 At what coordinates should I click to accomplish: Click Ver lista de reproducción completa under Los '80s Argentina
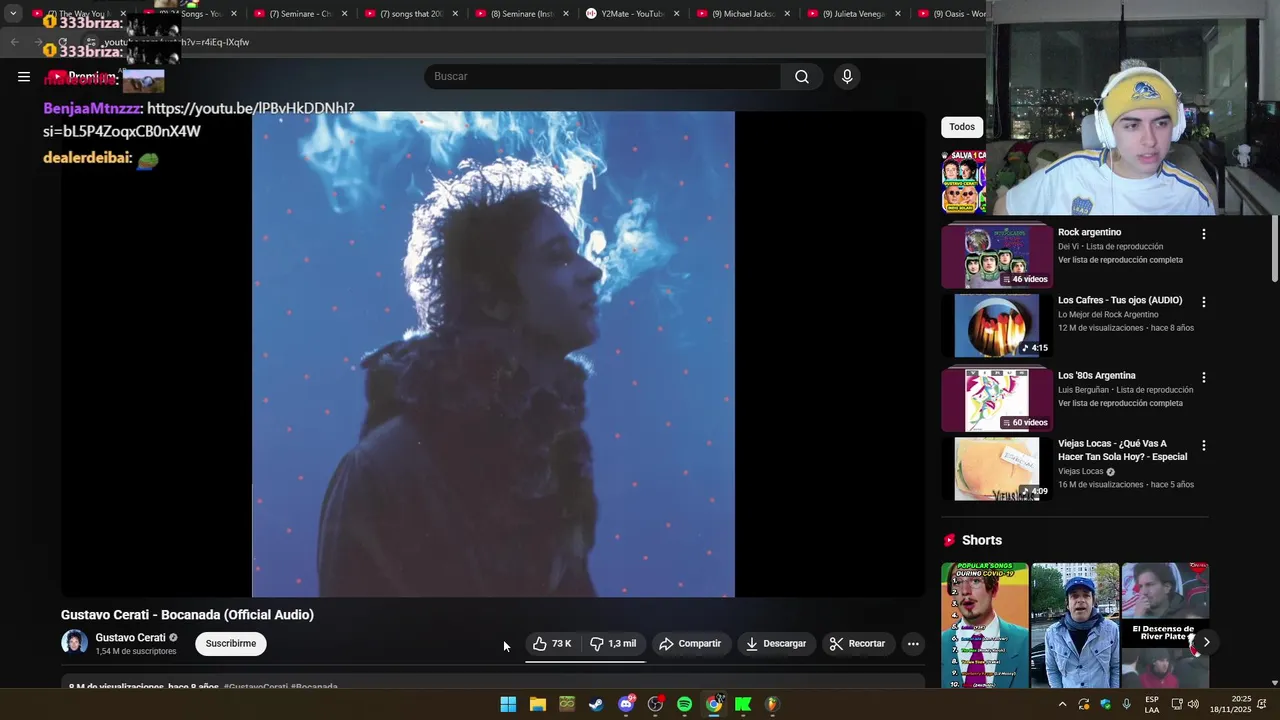pyautogui.click(x=1120, y=403)
